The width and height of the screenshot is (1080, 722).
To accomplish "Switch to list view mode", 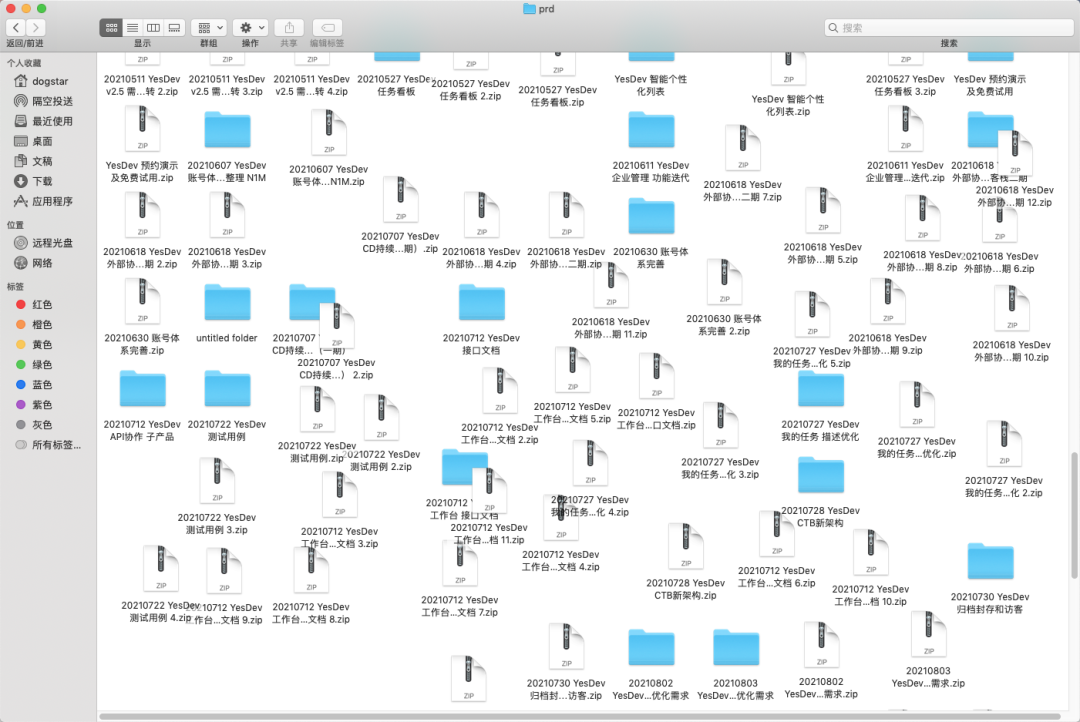I will pyautogui.click(x=132, y=28).
